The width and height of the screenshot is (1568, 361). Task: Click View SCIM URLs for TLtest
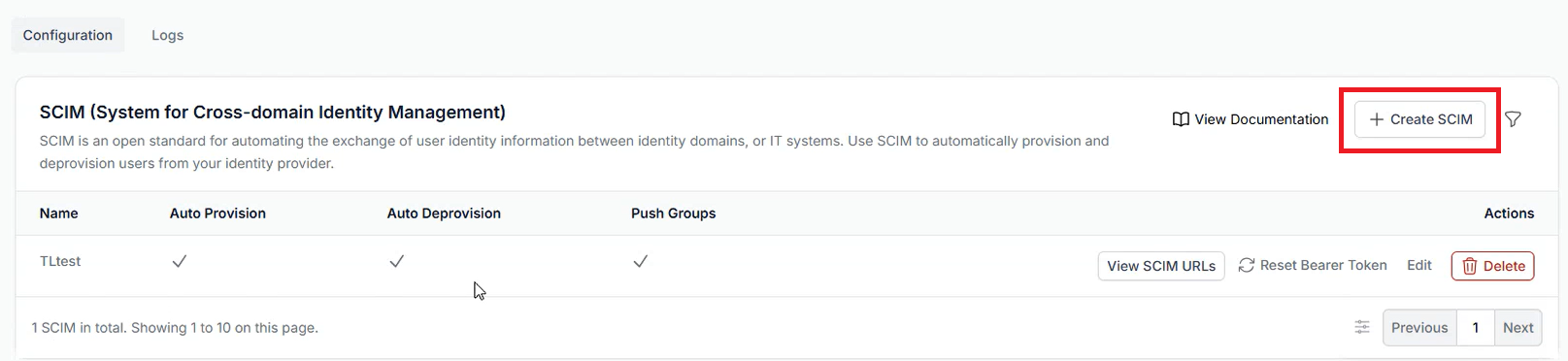tap(1161, 266)
